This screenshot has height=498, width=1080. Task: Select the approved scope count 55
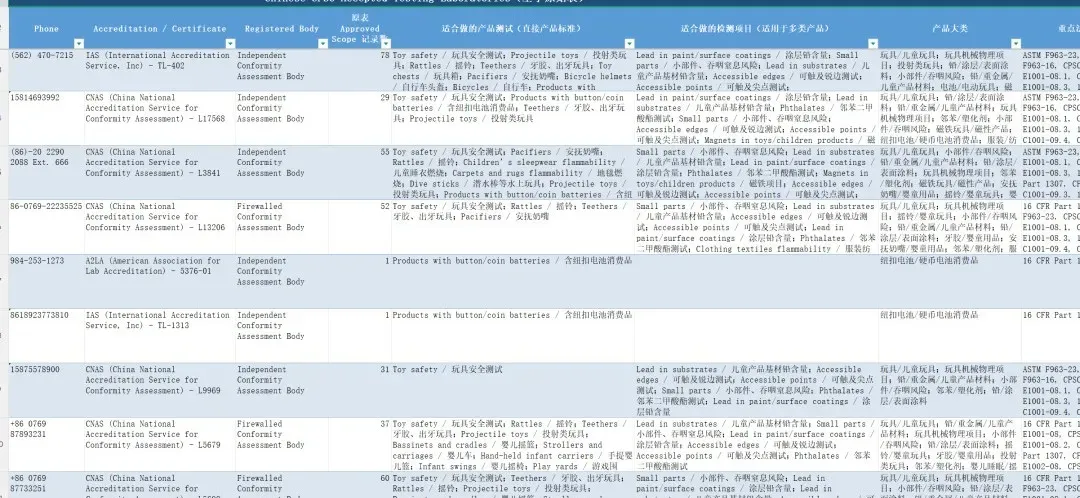point(360,172)
